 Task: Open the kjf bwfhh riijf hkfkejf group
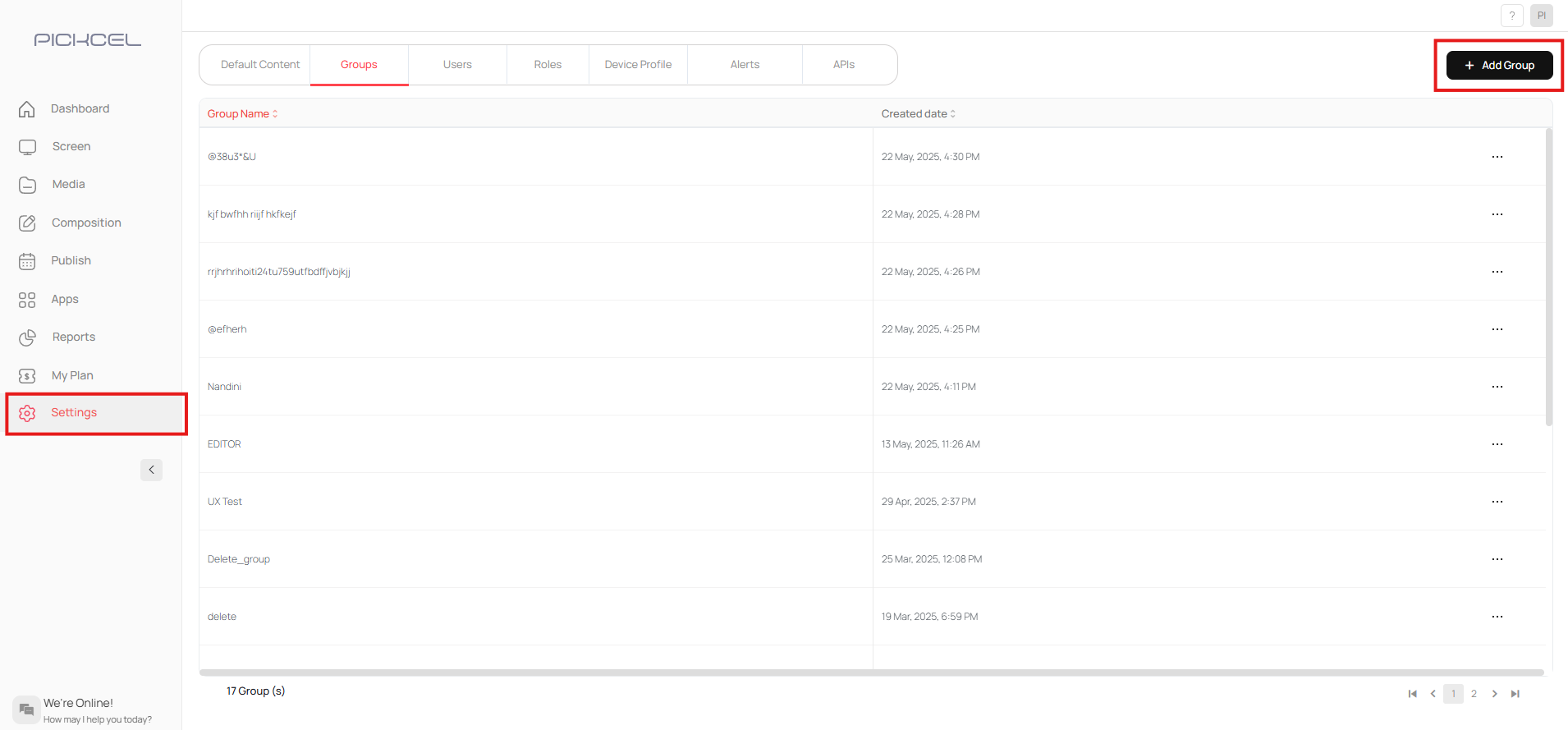click(x=251, y=214)
